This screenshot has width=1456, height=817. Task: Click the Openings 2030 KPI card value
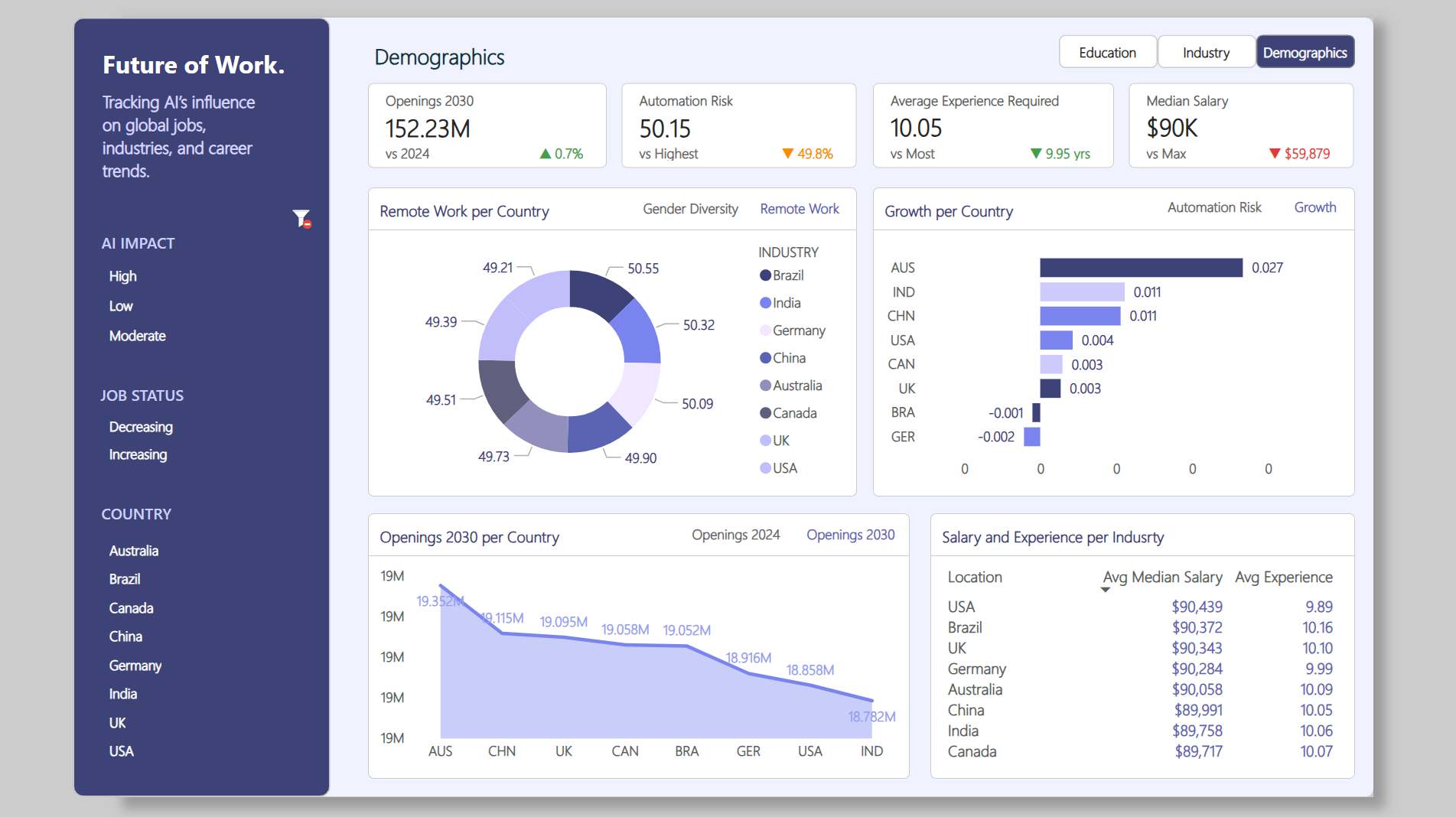(x=427, y=129)
